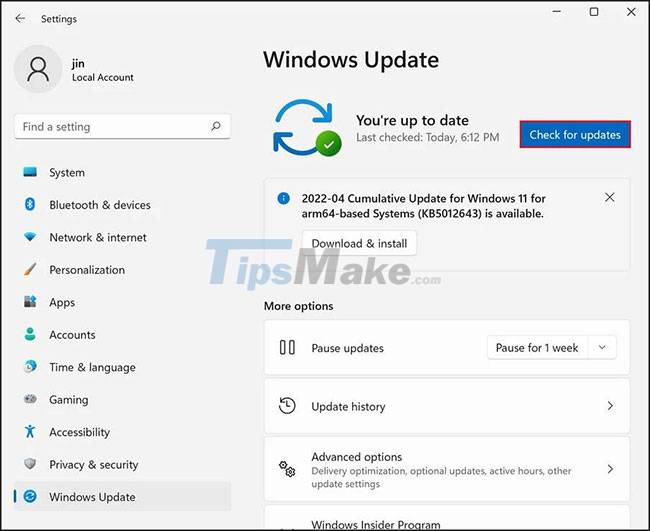
Task: Click the Advanced options title text
Action: coord(357,457)
